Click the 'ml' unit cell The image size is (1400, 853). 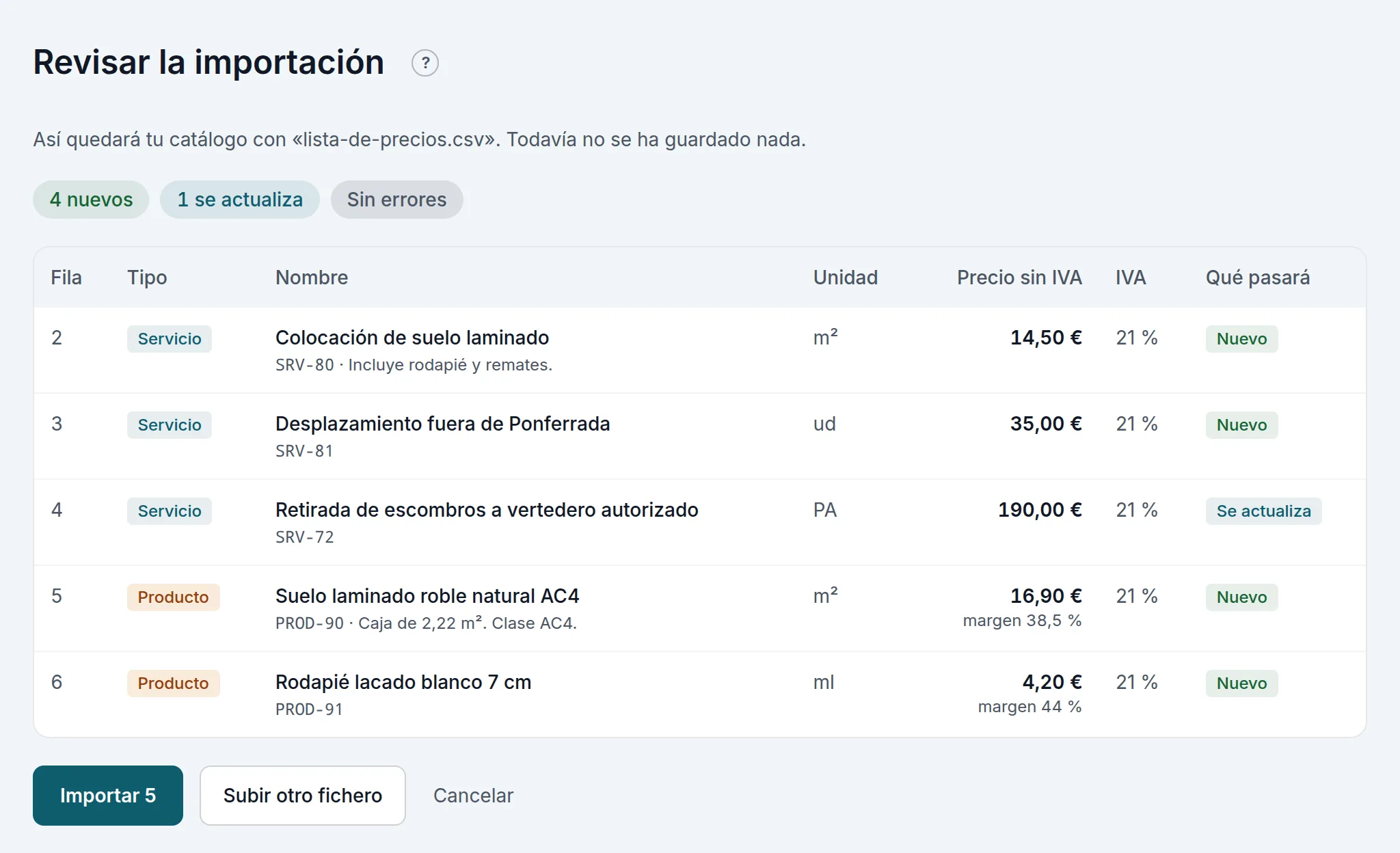click(824, 682)
